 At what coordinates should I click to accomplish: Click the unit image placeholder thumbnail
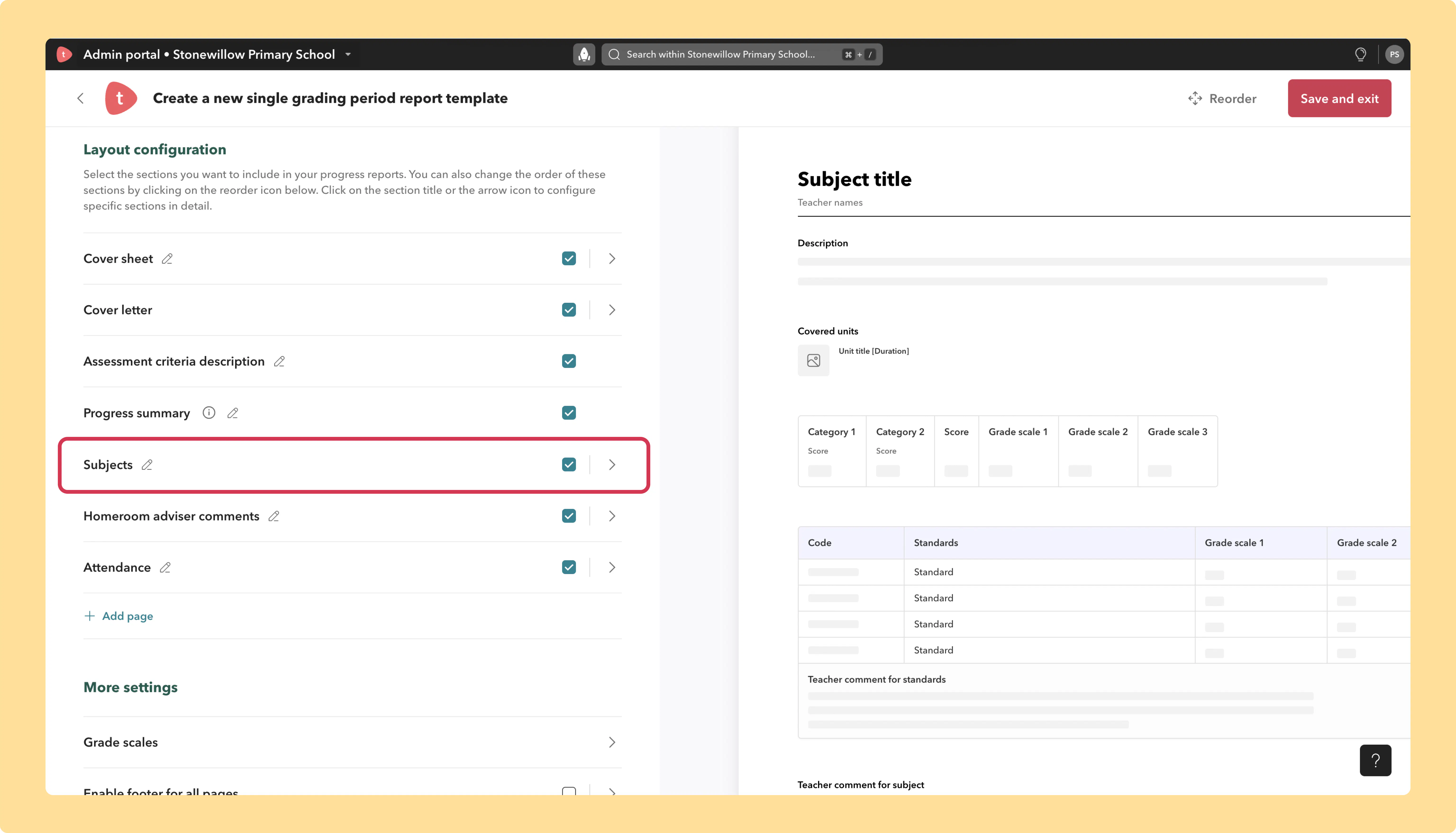coord(814,360)
